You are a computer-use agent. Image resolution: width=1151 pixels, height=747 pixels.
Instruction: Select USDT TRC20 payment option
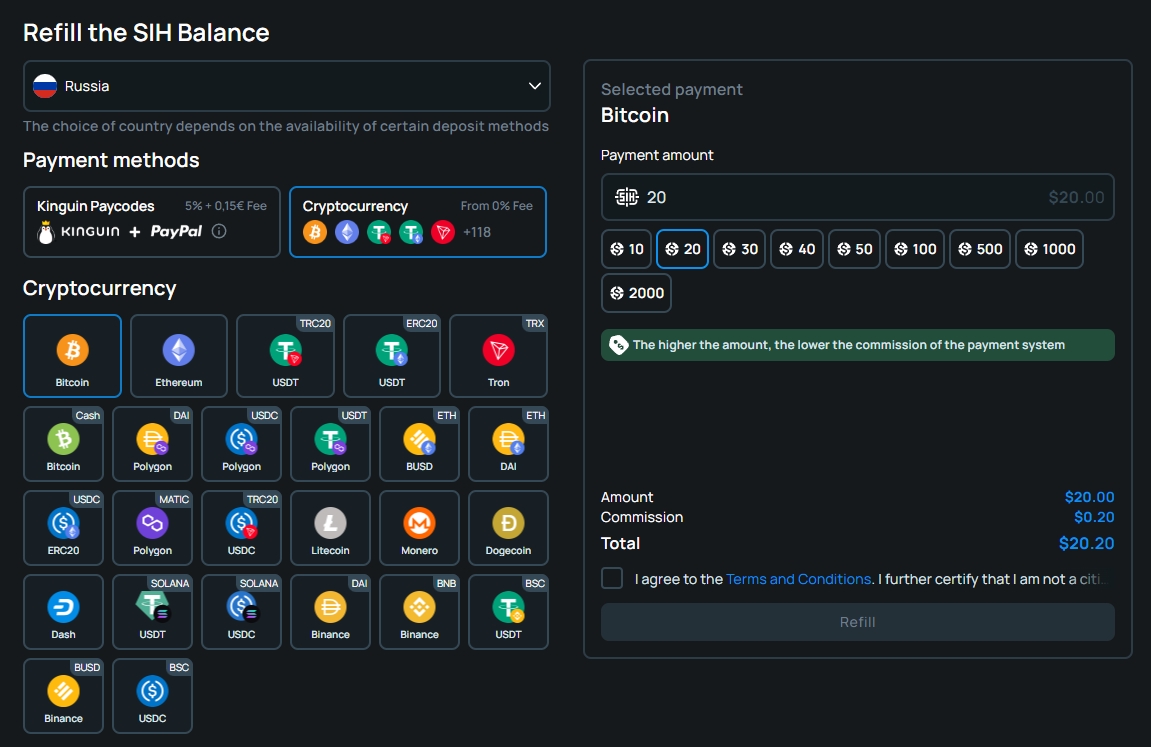[285, 356]
